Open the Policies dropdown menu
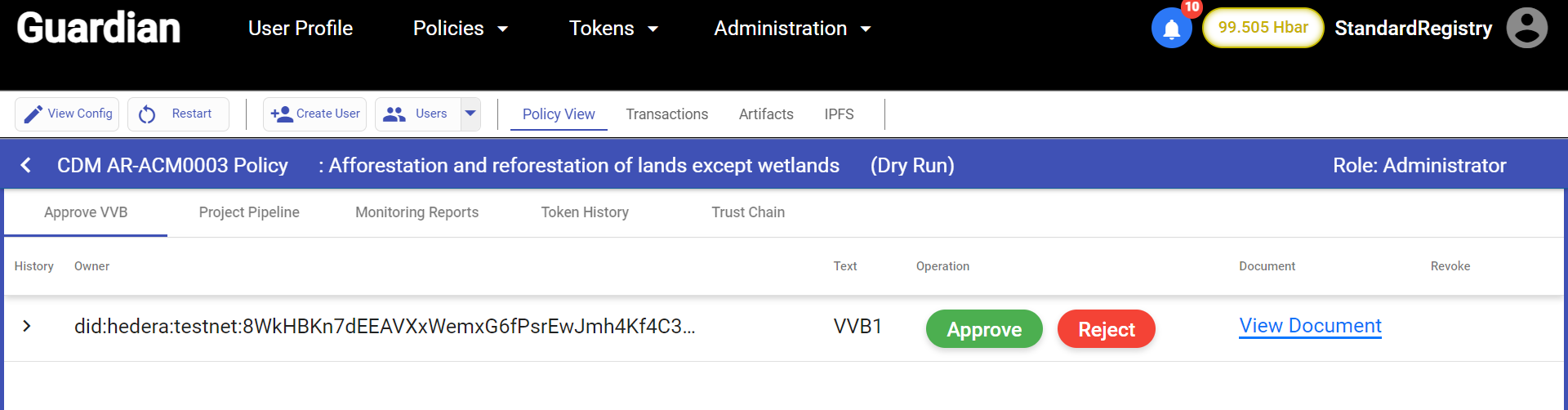The width and height of the screenshot is (1568, 410). coord(461,29)
